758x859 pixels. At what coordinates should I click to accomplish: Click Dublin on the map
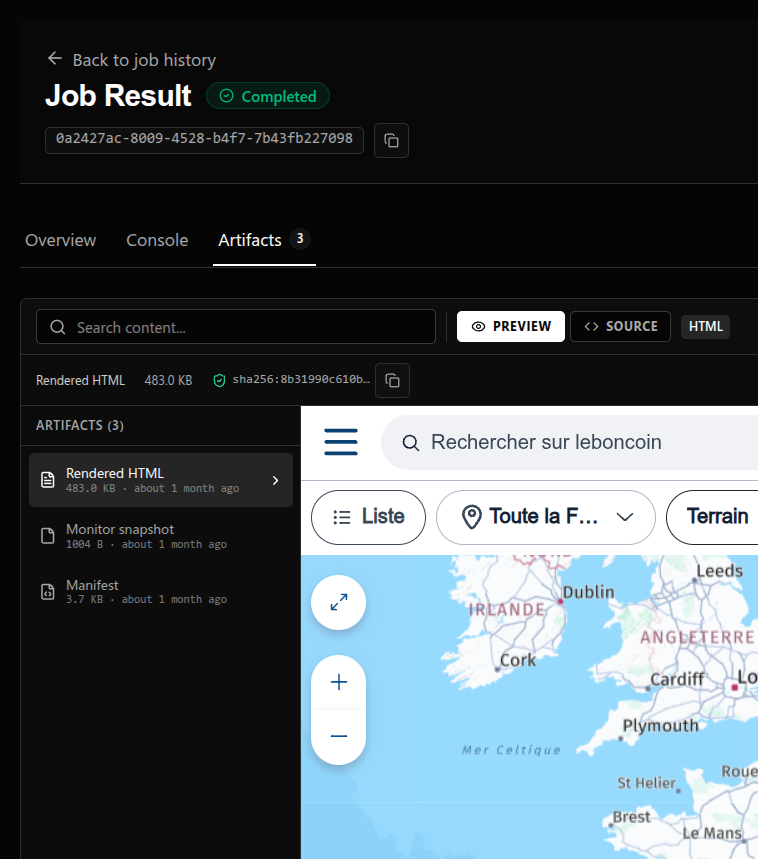(588, 592)
